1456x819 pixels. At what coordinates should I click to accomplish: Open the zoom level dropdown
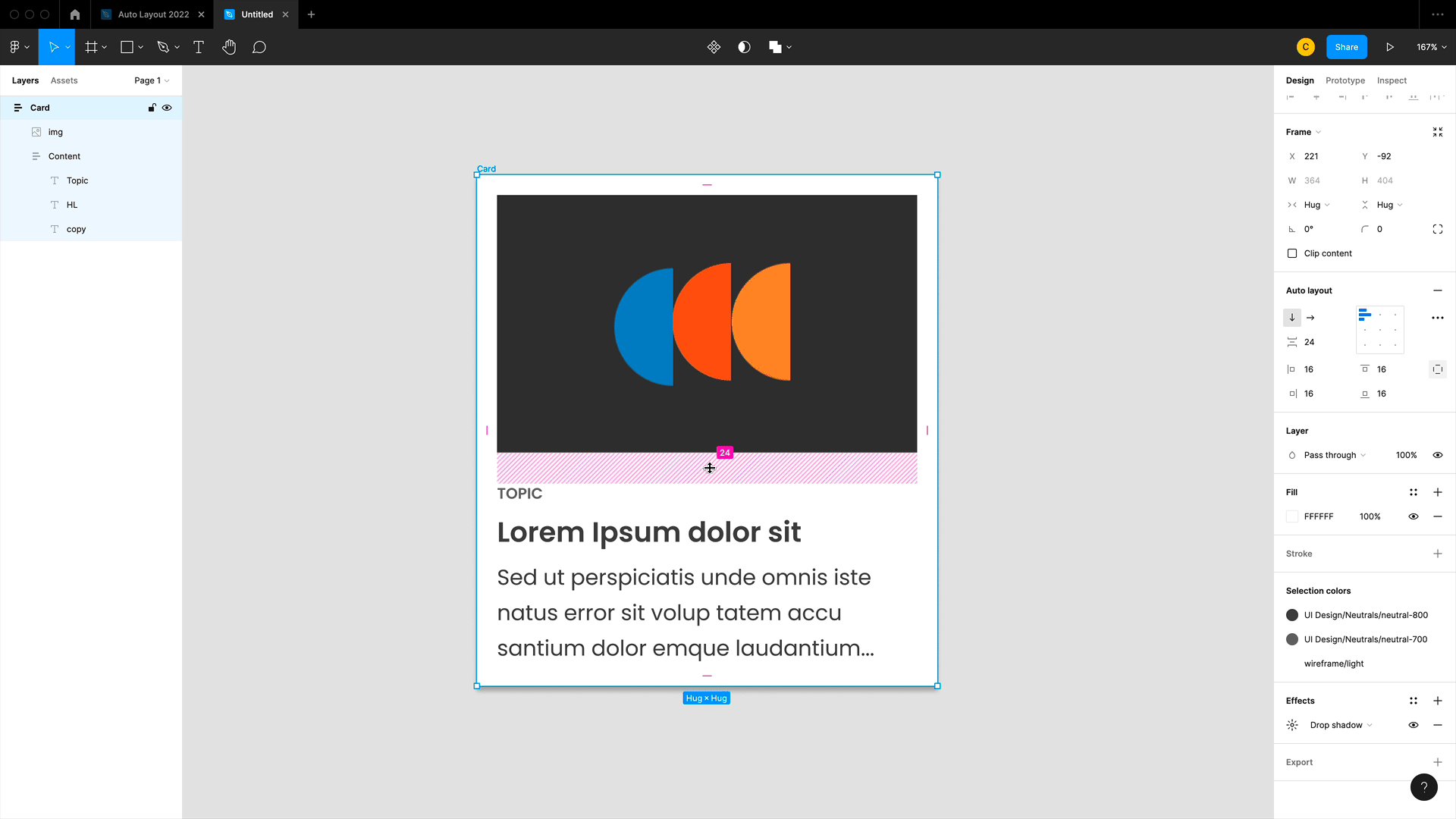coord(1431,47)
